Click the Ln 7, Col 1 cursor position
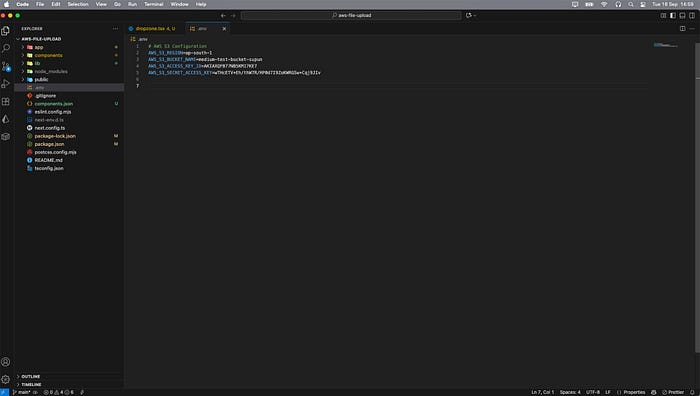Screen dimensions: 700x396 [542, 392]
